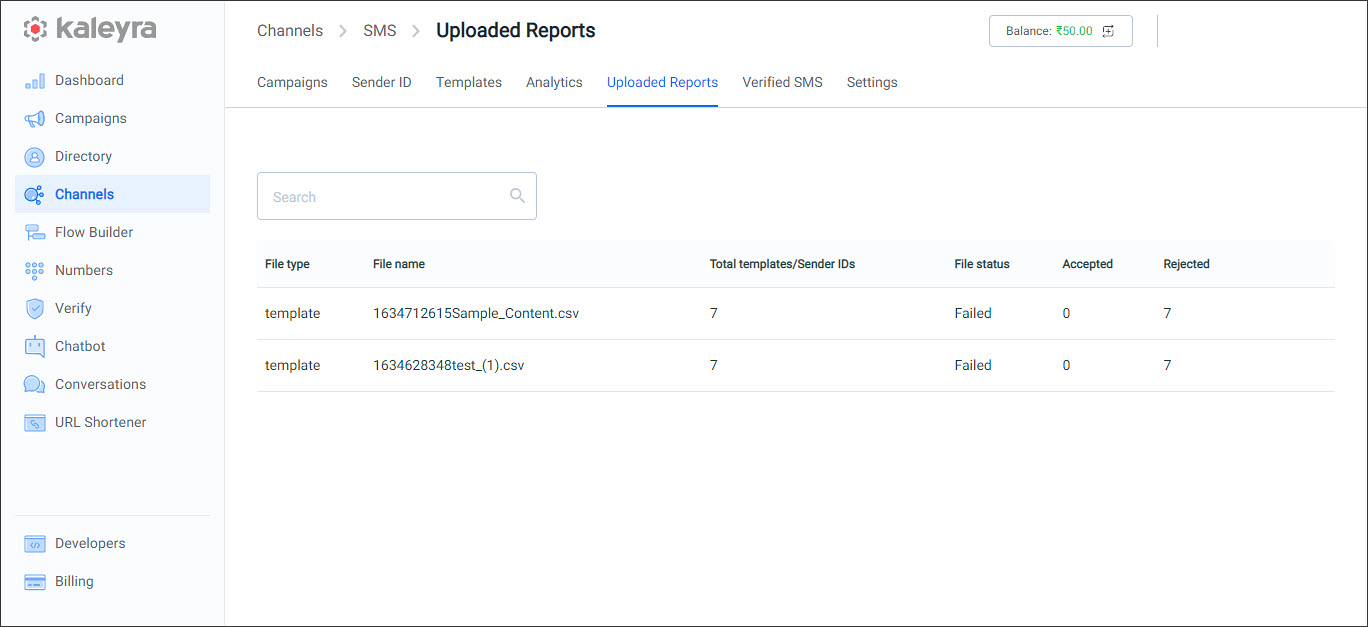
Task: Click template type in the test_(1).csv row
Action: [x=293, y=365]
